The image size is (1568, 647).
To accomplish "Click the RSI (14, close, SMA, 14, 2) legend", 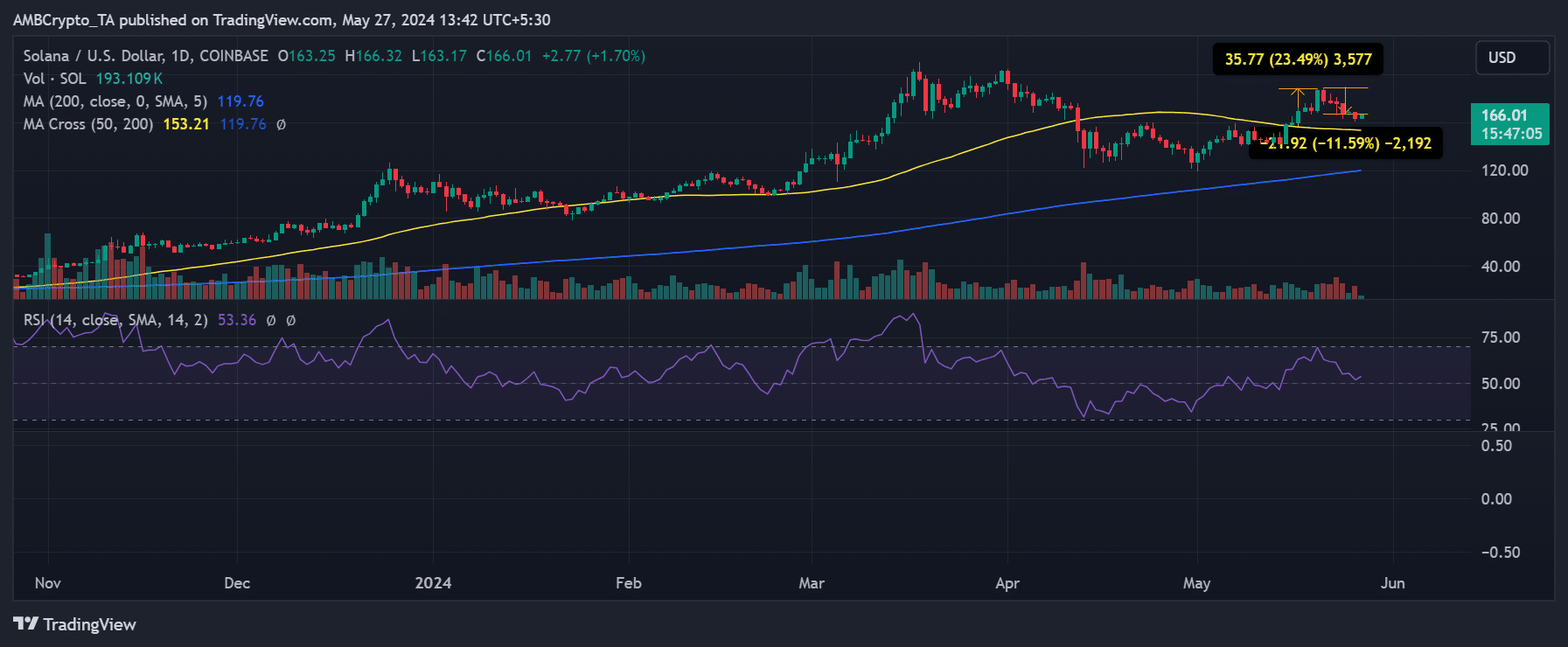I will tap(115, 320).
